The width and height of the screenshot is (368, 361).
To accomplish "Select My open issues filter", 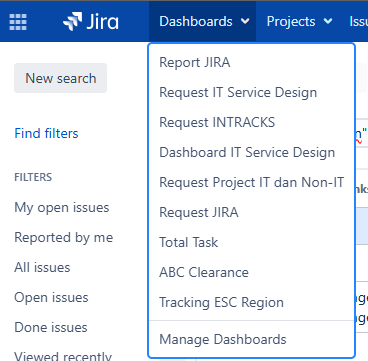I will pyautogui.click(x=62, y=207).
